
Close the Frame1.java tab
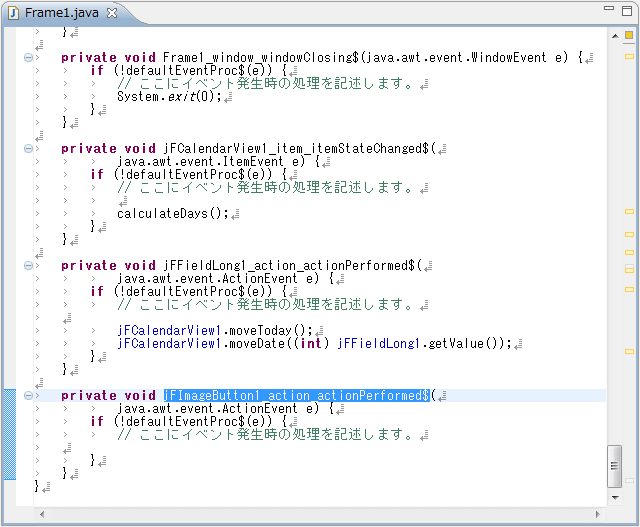[x=111, y=13]
